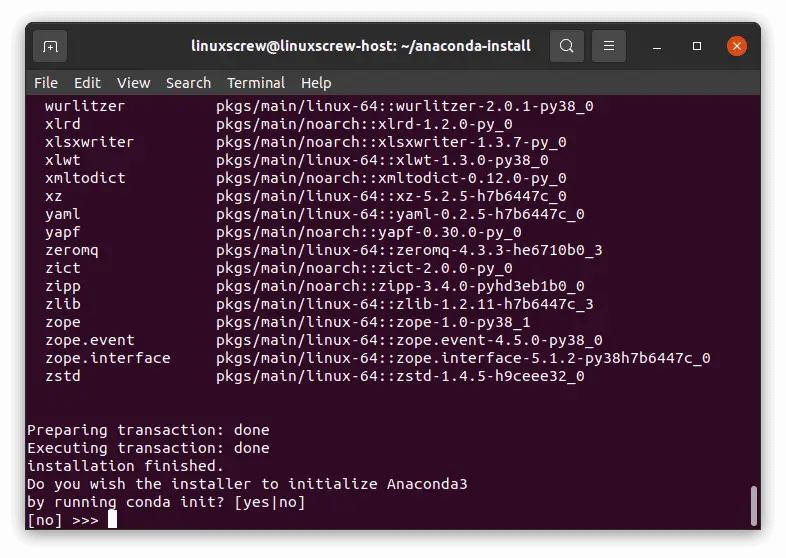The height and width of the screenshot is (558, 786).
Task: Click the package name xmltodict
Action: (85, 178)
